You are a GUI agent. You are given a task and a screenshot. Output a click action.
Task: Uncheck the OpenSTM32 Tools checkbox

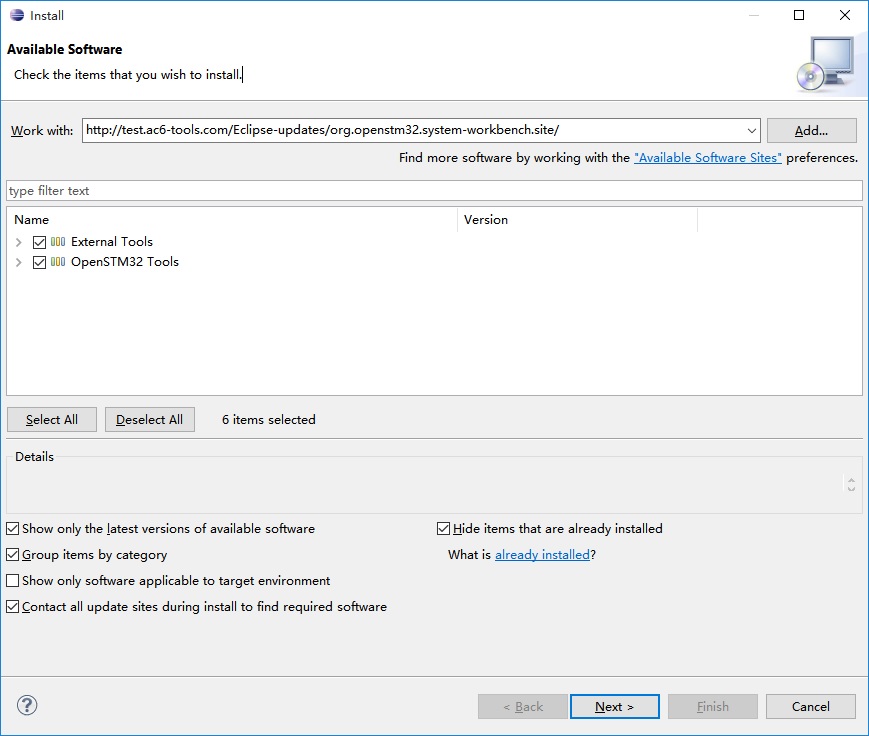[39, 262]
